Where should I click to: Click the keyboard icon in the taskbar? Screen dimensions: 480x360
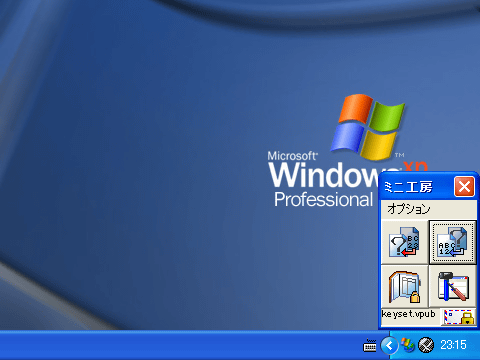tap(370, 345)
